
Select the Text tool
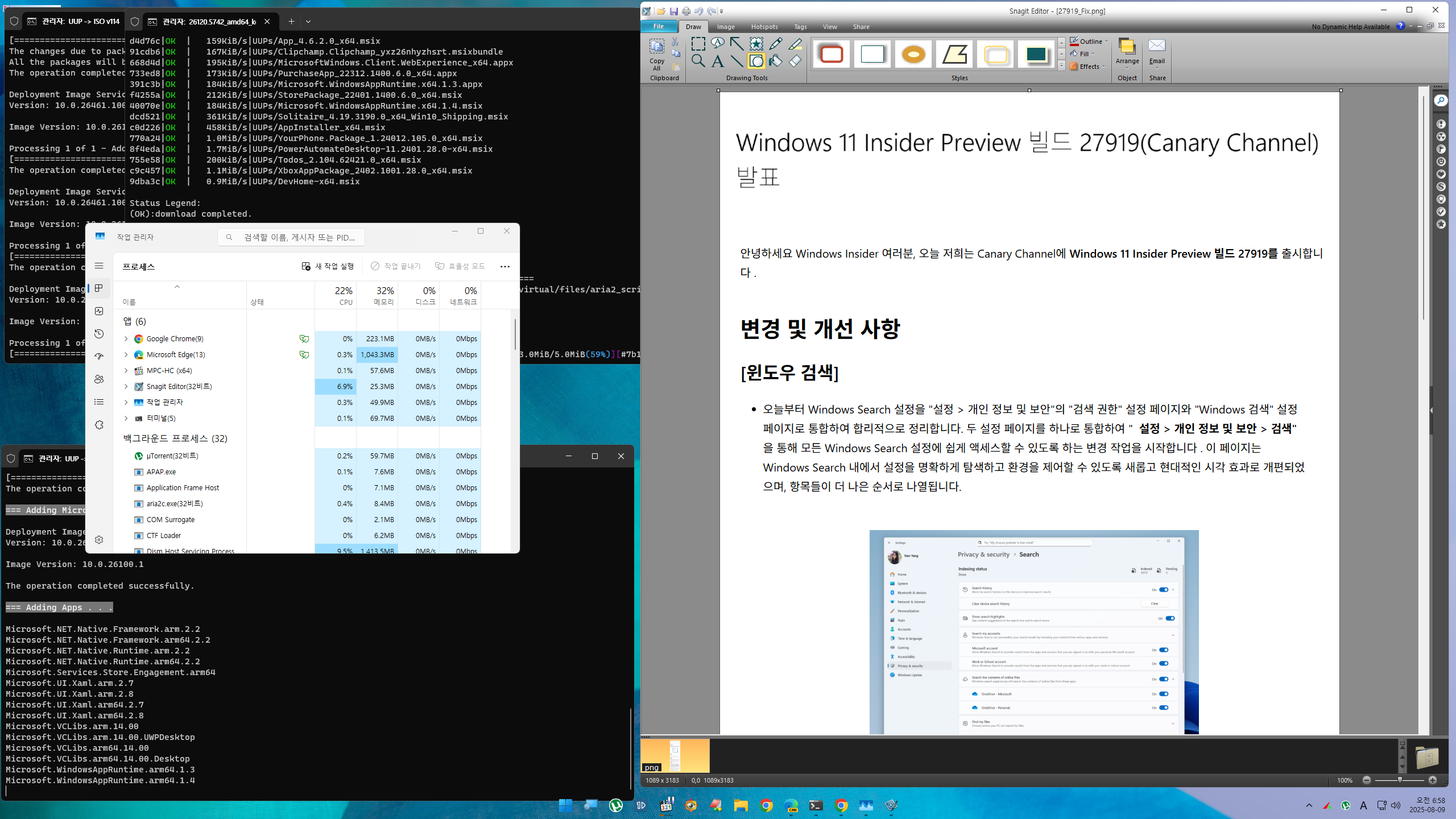coord(717,61)
